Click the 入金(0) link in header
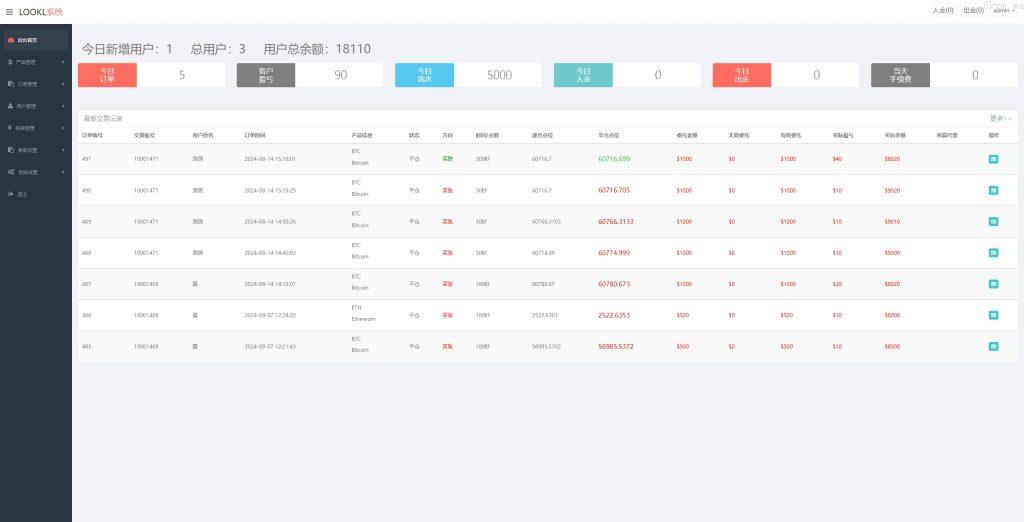The image size is (1024, 522). (x=942, y=10)
